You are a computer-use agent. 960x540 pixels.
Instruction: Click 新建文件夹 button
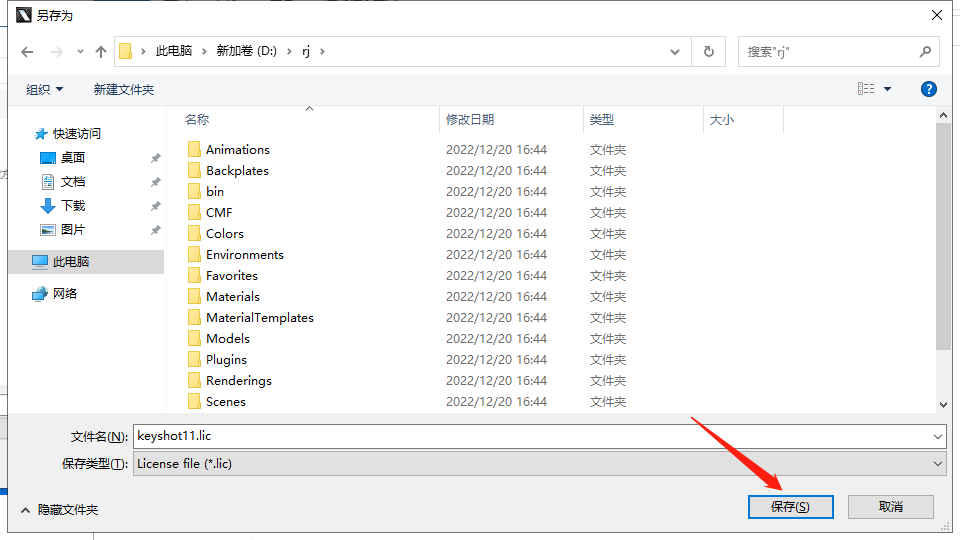[x=124, y=89]
